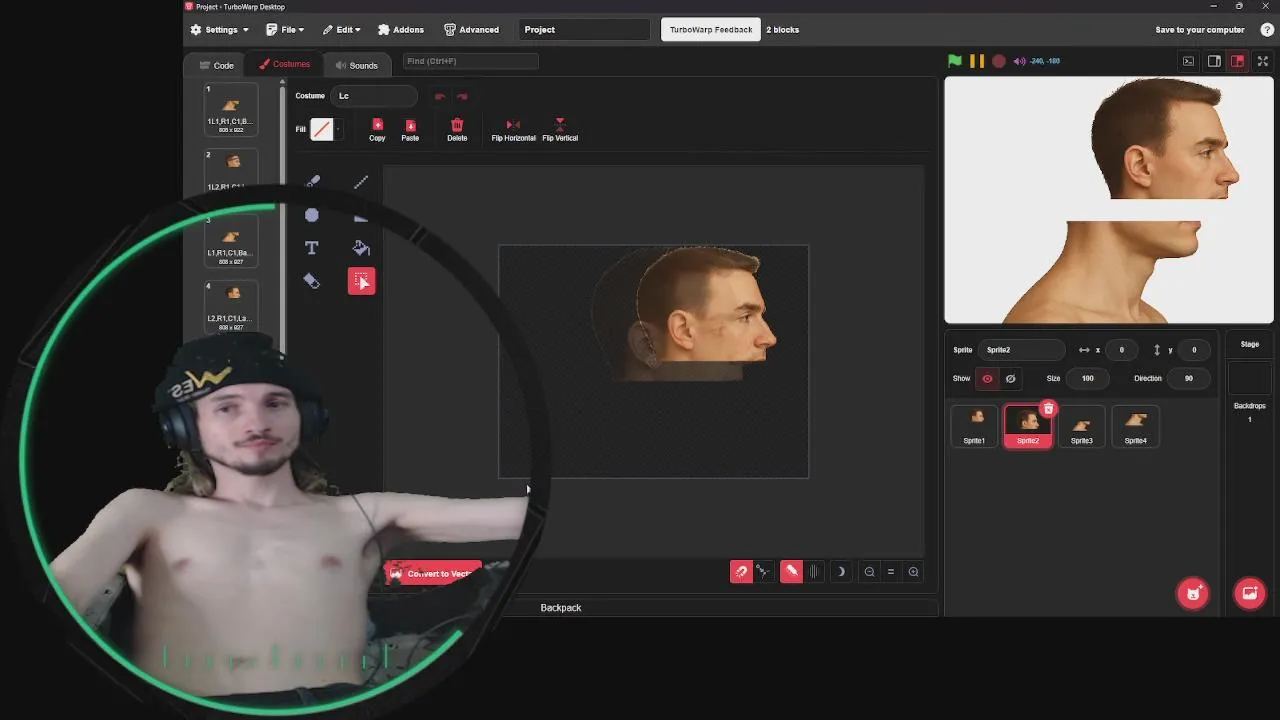The image size is (1280, 720).
Task: Switch to the Sounds tab
Action: (x=356, y=65)
